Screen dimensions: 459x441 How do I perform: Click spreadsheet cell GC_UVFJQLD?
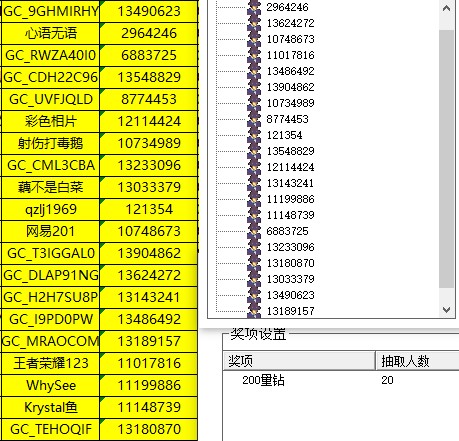point(50,99)
